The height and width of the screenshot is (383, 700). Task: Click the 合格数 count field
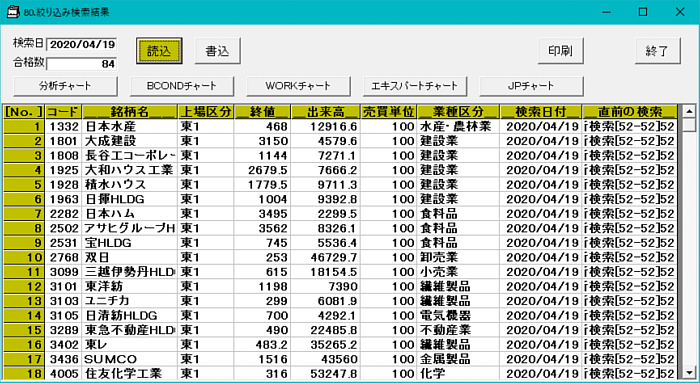82,64
